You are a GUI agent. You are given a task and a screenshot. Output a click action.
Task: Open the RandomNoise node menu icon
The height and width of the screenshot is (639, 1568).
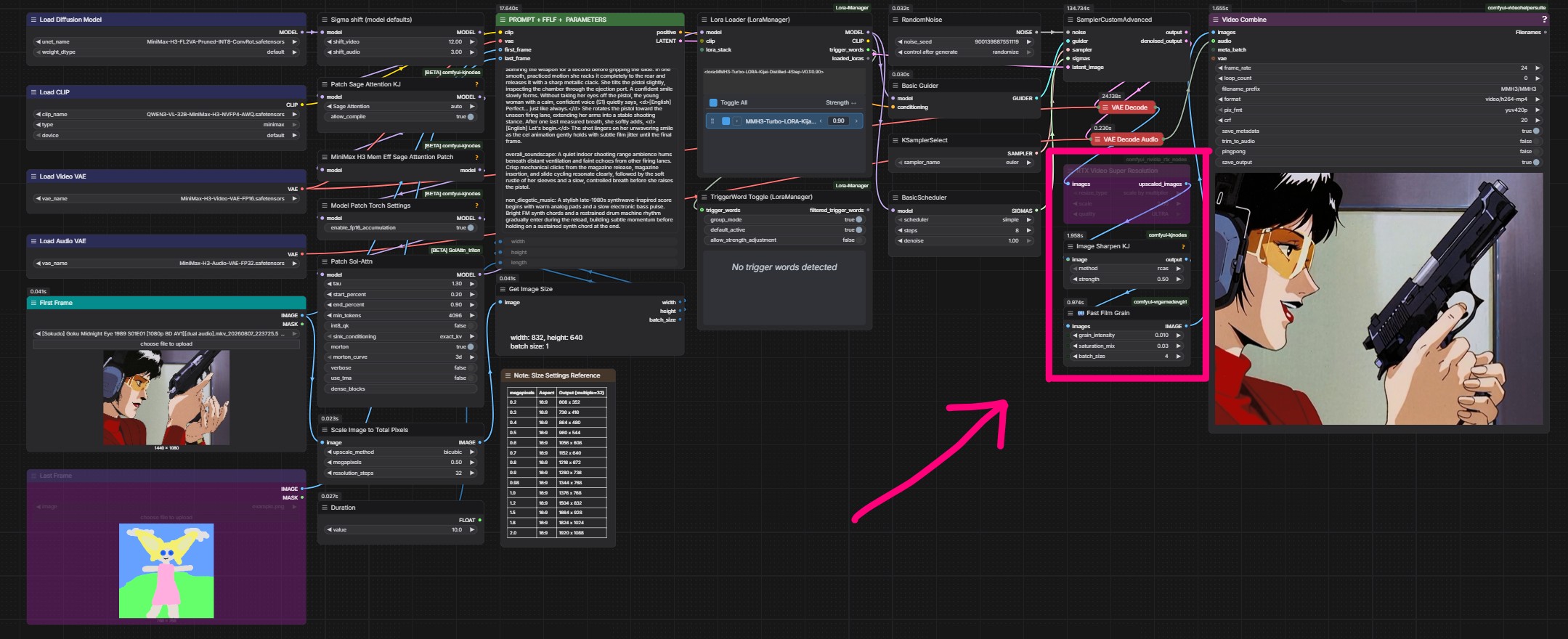(895, 20)
